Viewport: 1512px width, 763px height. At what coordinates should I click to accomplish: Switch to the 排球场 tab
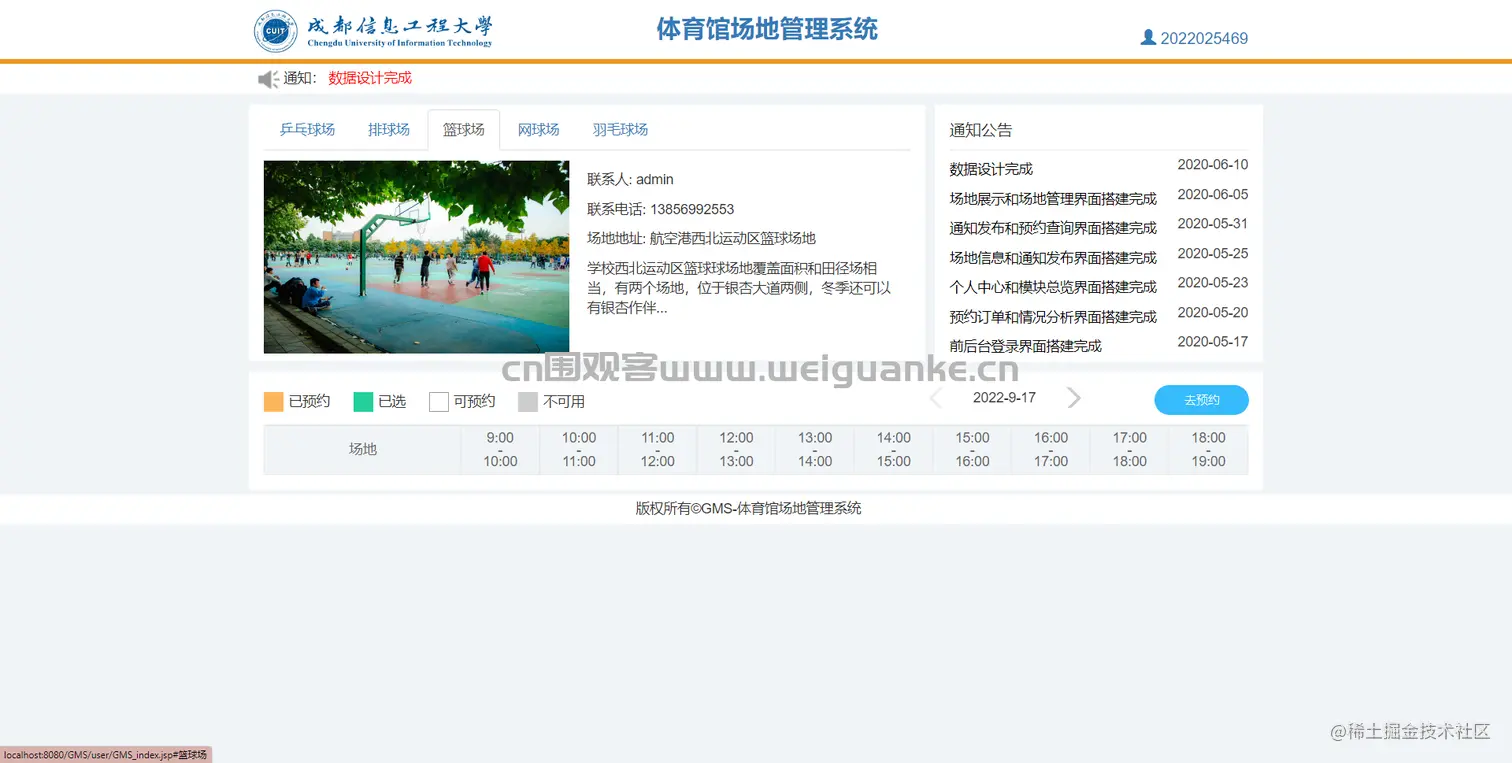pyautogui.click(x=389, y=130)
